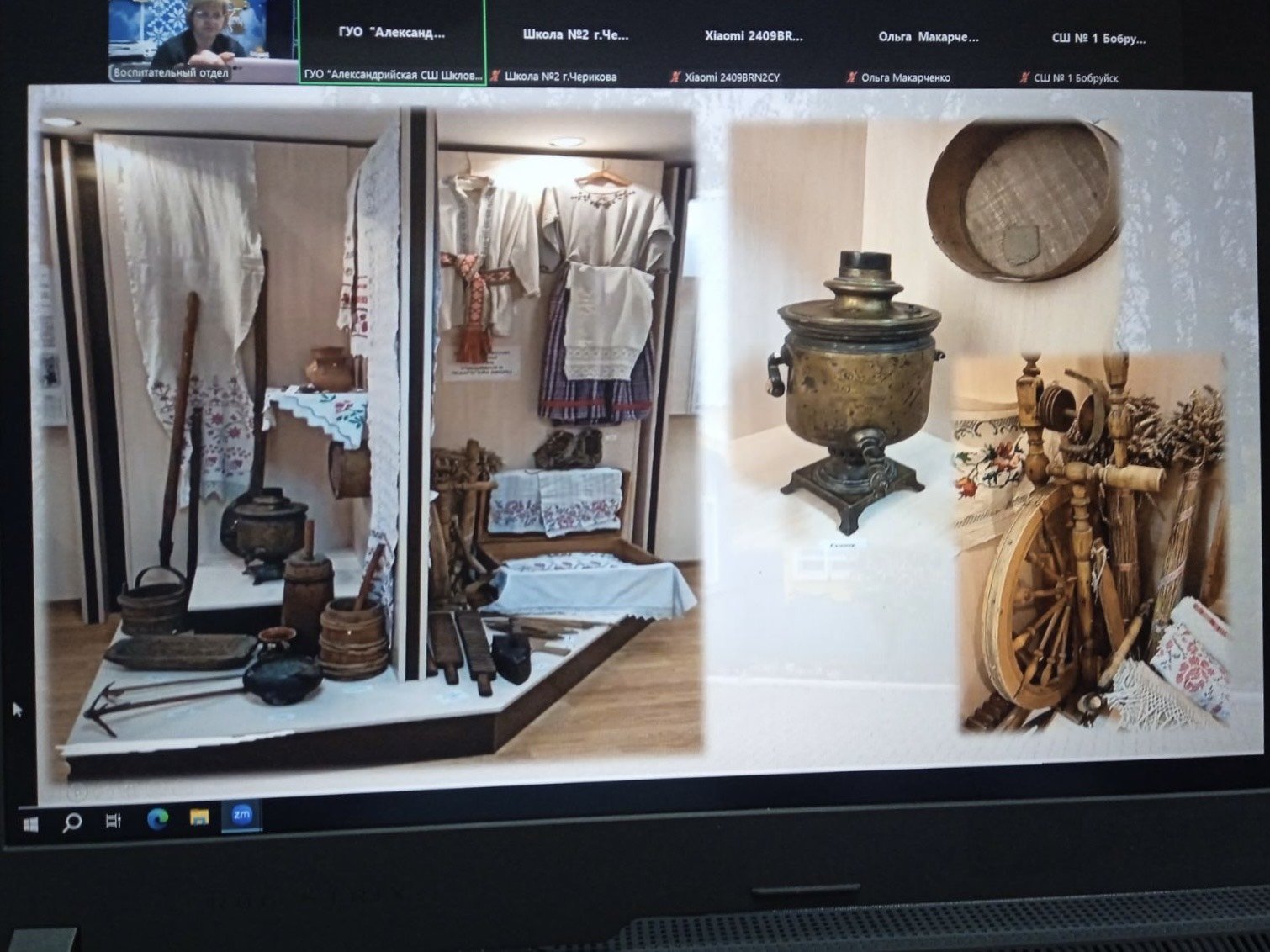
Task: Click muted mic icon beside Школа №2 г.Черикова
Action: click(495, 77)
